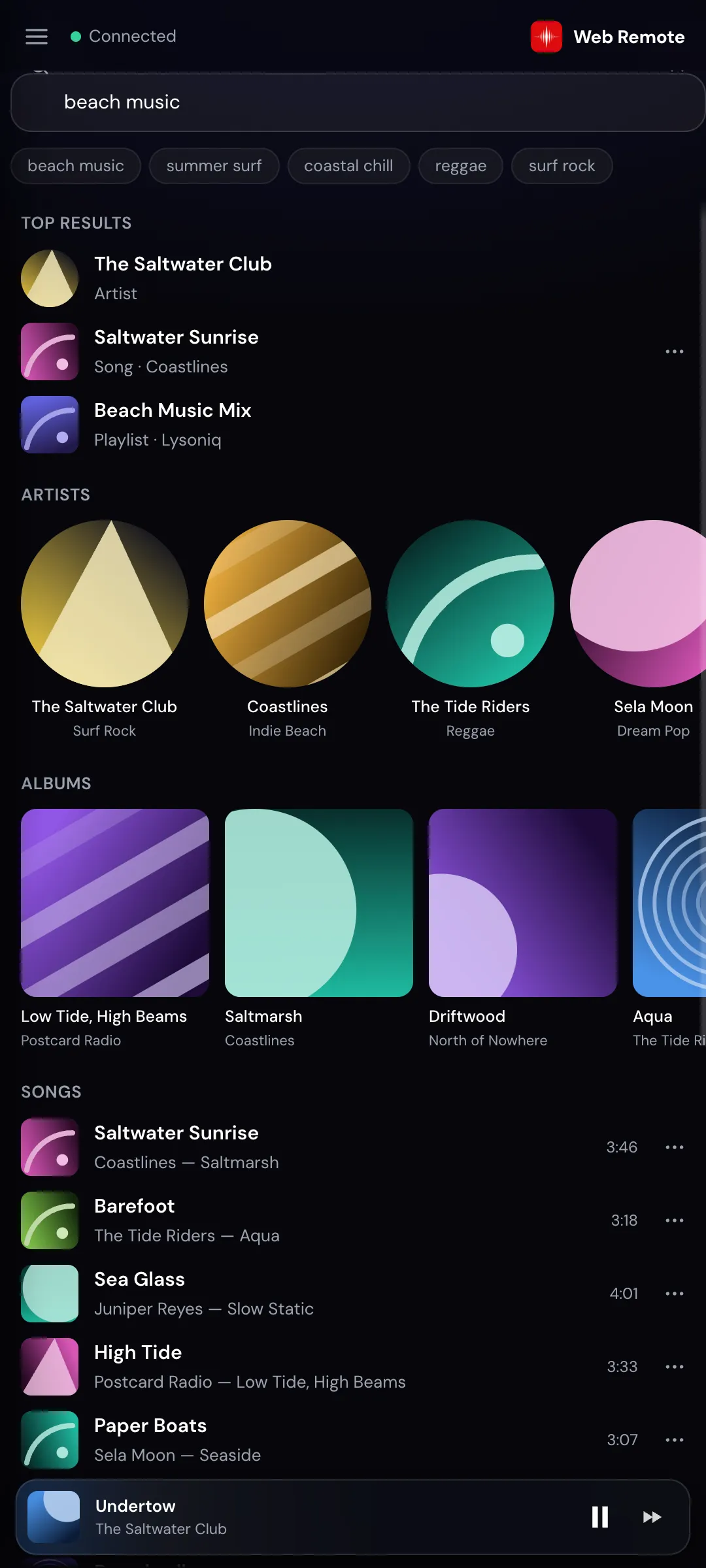Screen dimensions: 706x1568
Task: Open the Low Tide, High Beams album cover
Action: [x=115, y=903]
